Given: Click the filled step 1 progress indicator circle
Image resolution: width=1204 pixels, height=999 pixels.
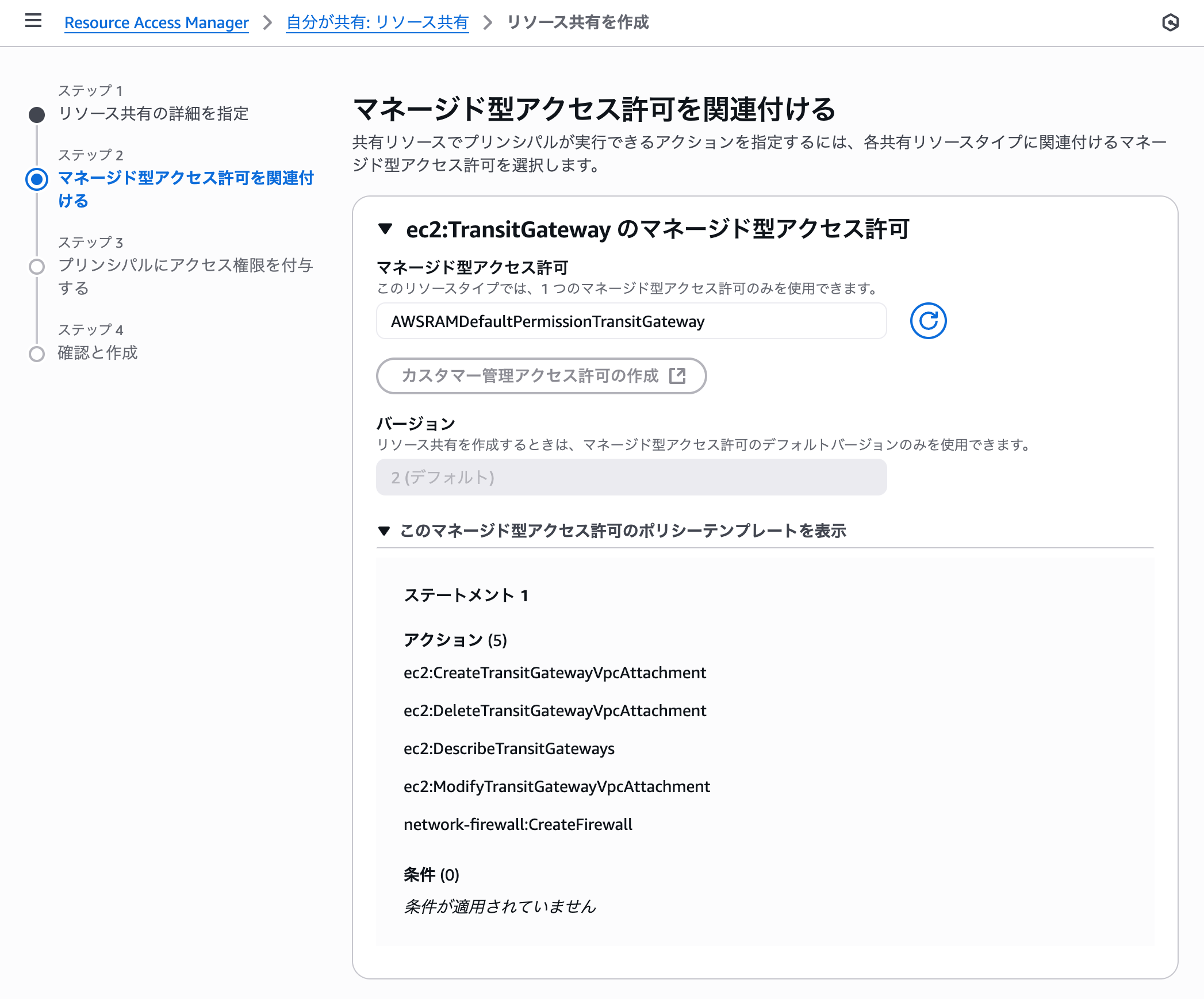Looking at the screenshot, I should coord(37,114).
